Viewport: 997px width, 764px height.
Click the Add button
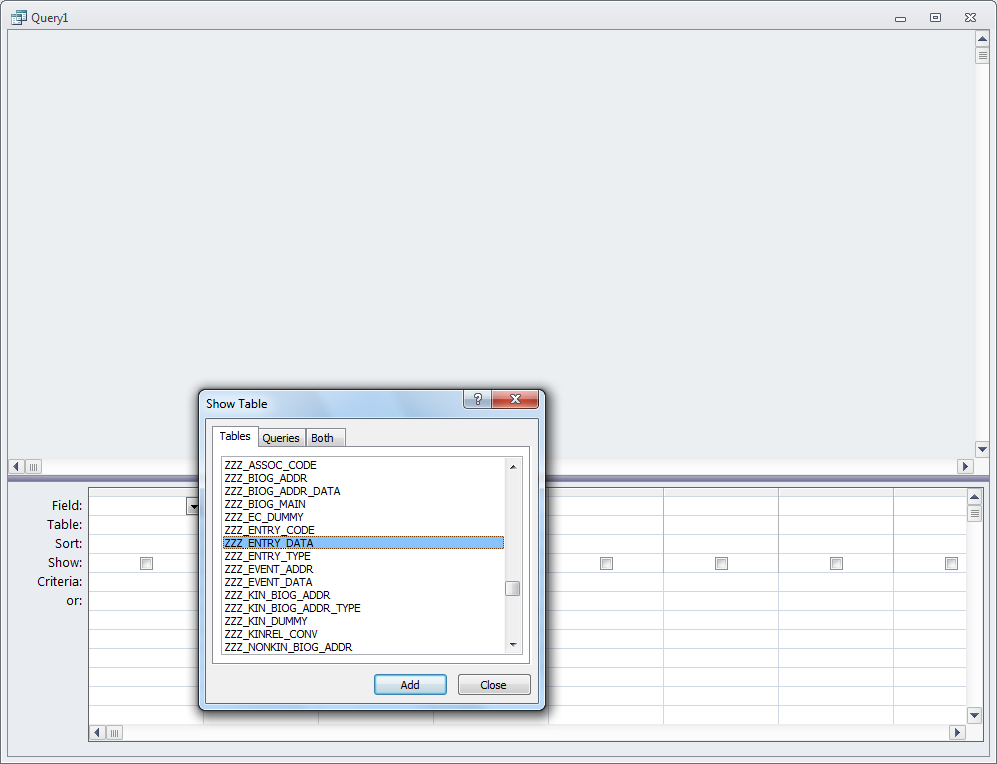pos(410,685)
